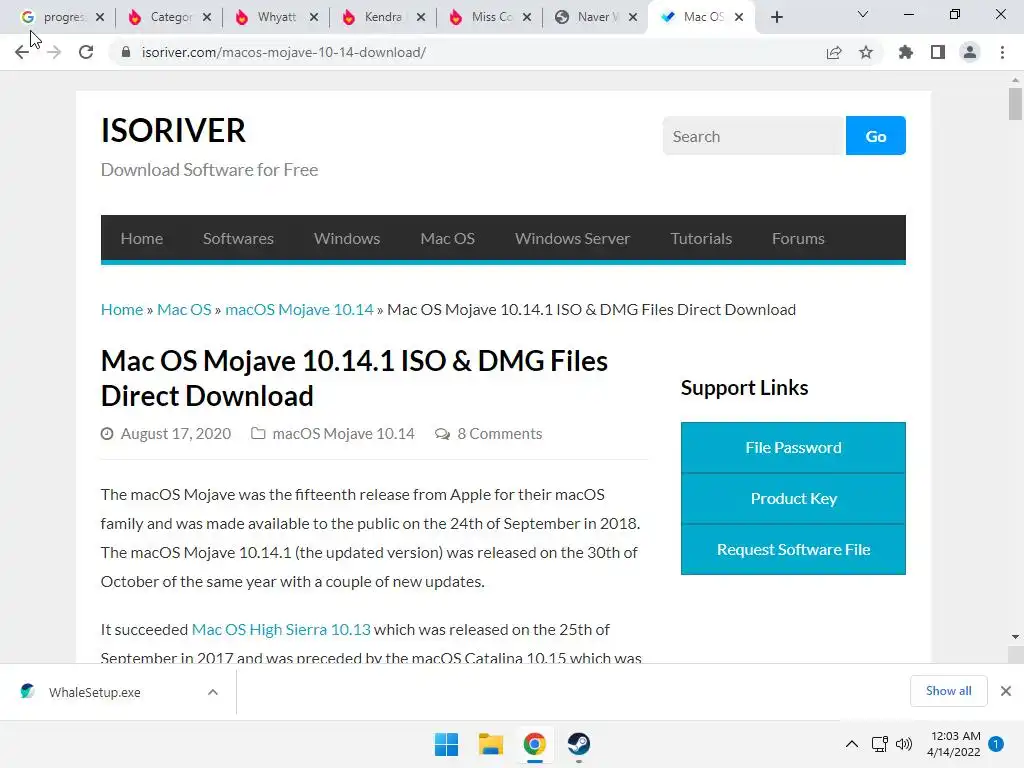This screenshot has width=1024, height=768.
Task: Jump to the 8 Comments link
Action: 500,434
